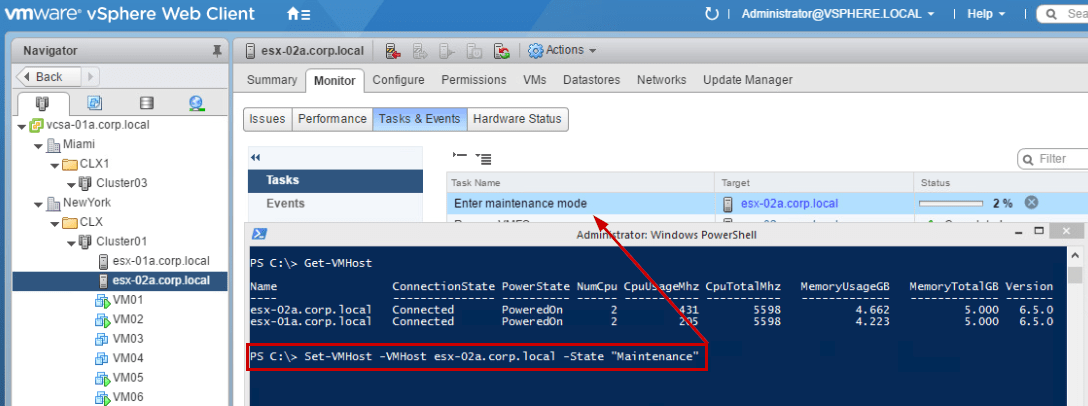
Task: Click the Filter input field
Action: point(1053,159)
